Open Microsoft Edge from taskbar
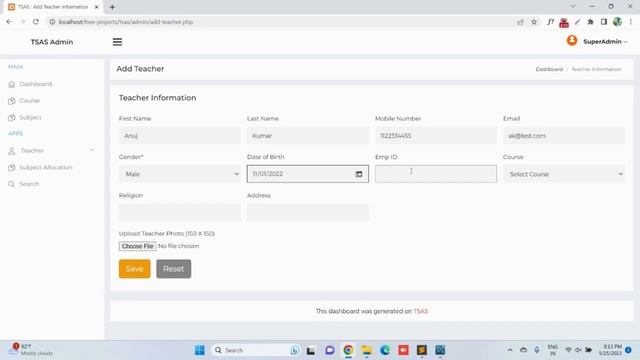640x360 pixels. [x=385, y=350]
